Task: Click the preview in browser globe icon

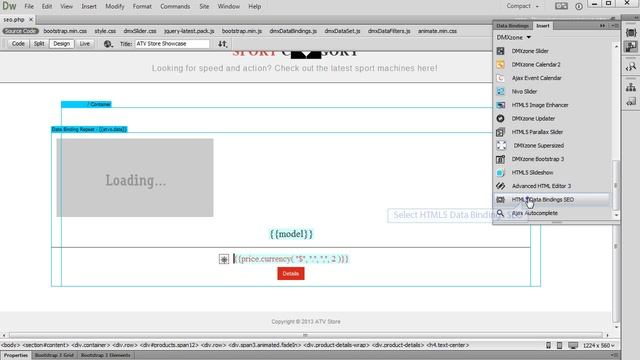Action: (x=108, y=44)
